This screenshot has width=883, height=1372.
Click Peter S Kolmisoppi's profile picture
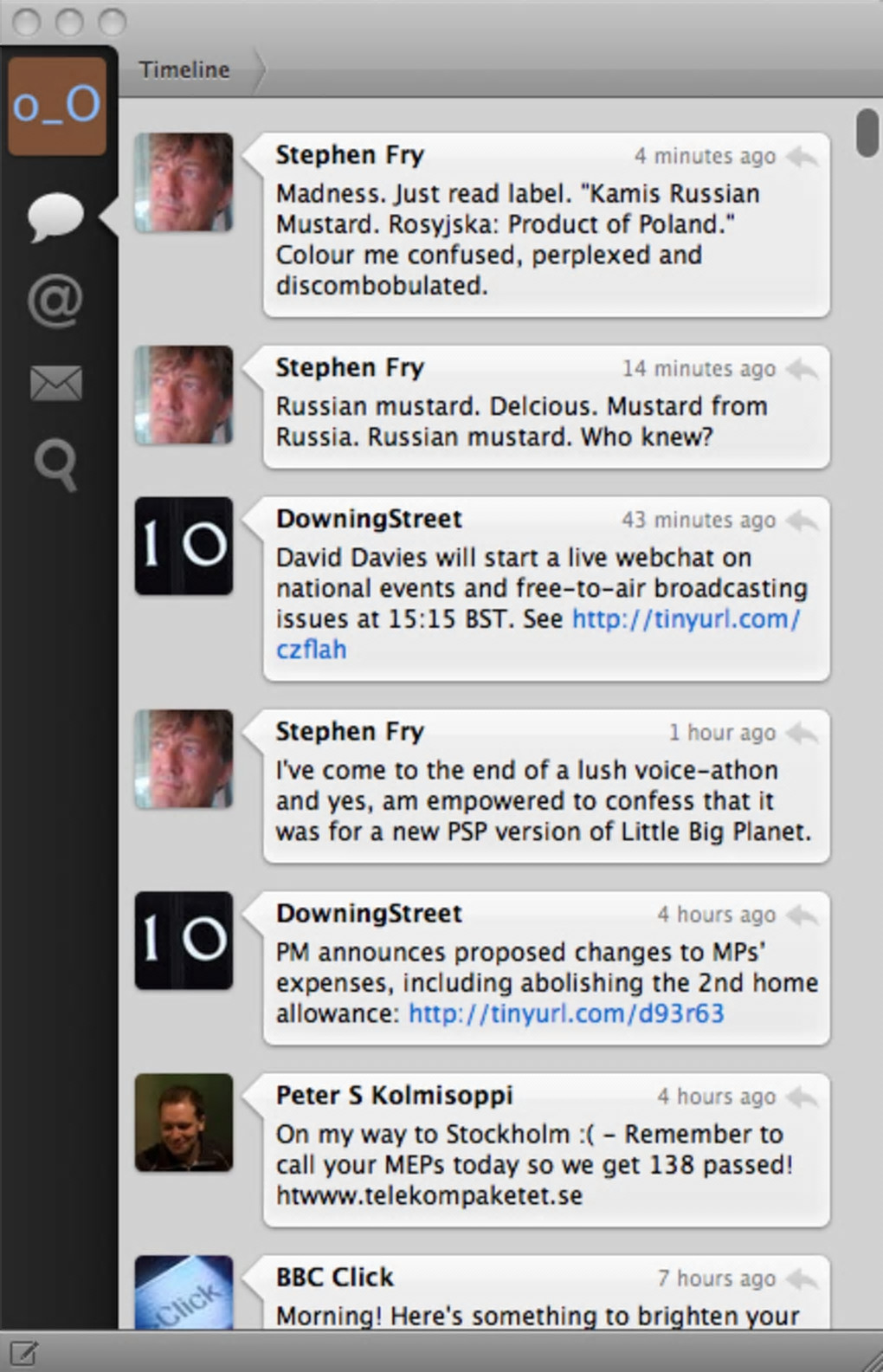184,1123
